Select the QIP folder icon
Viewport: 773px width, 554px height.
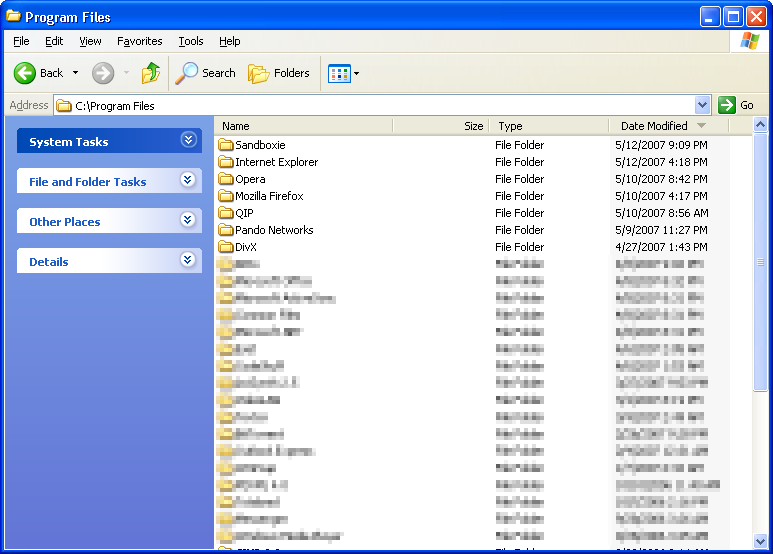[226, 213]
